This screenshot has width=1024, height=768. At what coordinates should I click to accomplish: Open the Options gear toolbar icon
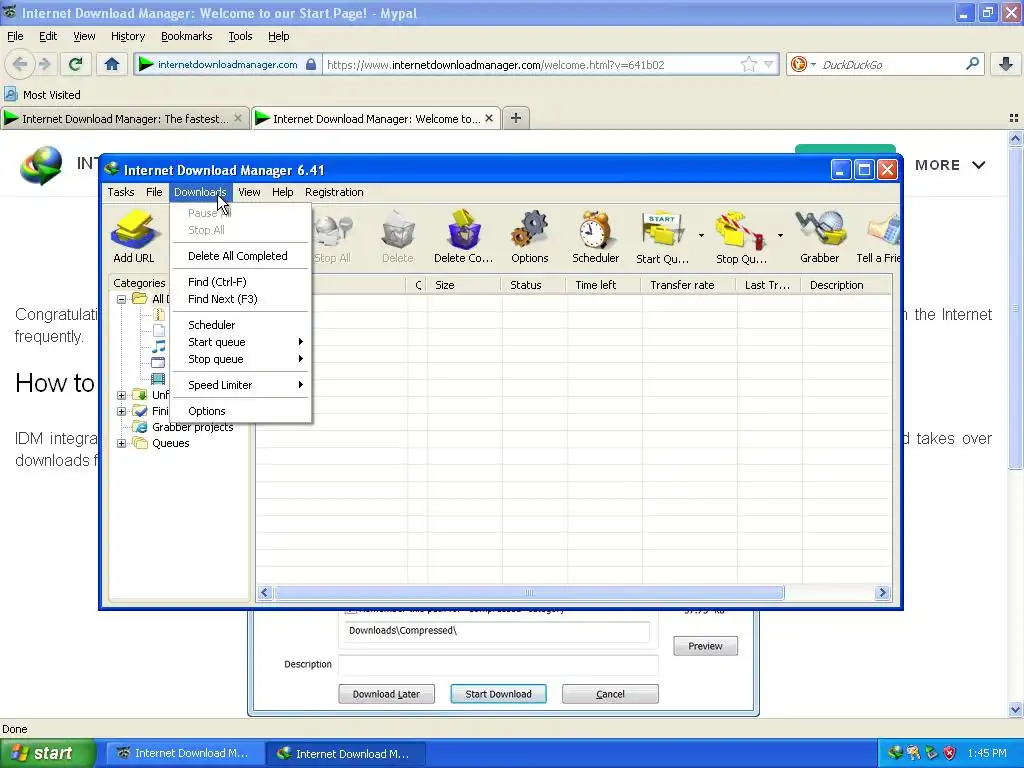[x=530, y=236]
